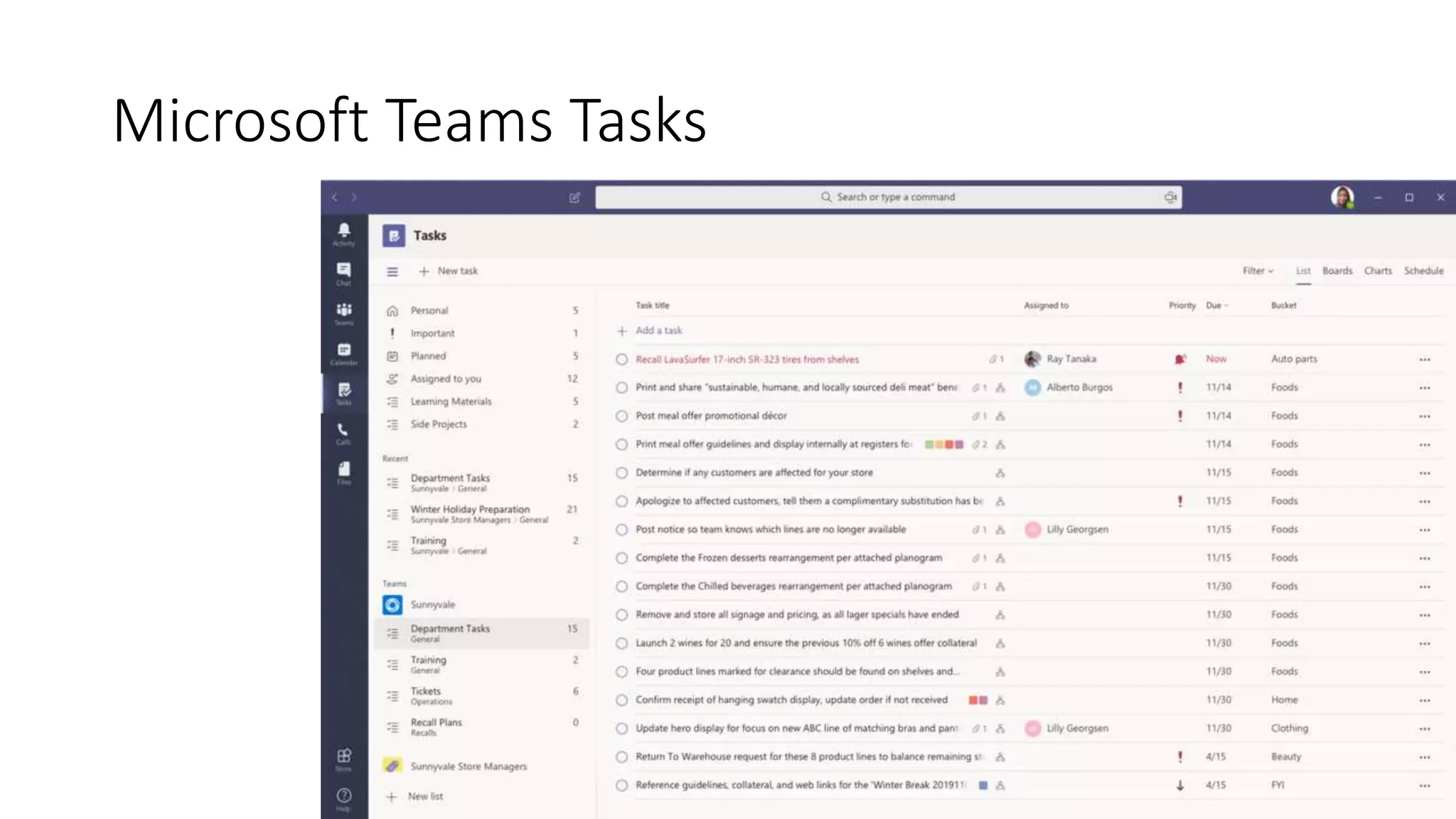The width and height of the screenshot is (1456, 819).
Task: Click color labels on Print meal offer task
Action: pyautogui.click(x=943, y=445)
